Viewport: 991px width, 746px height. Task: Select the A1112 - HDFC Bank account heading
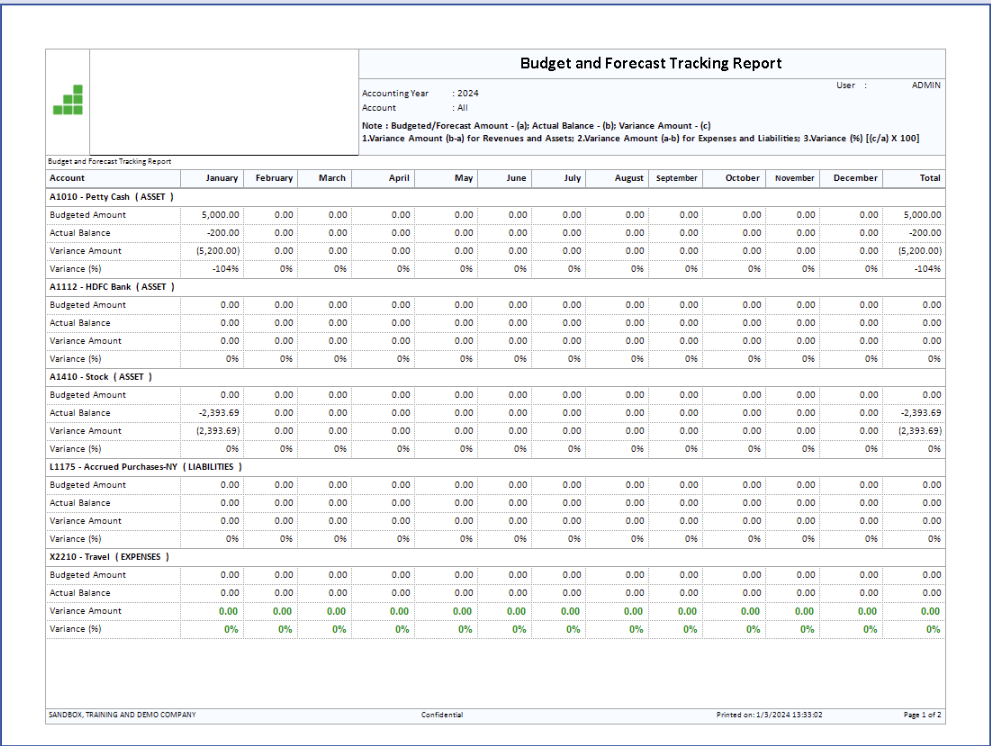click(112, 287)
